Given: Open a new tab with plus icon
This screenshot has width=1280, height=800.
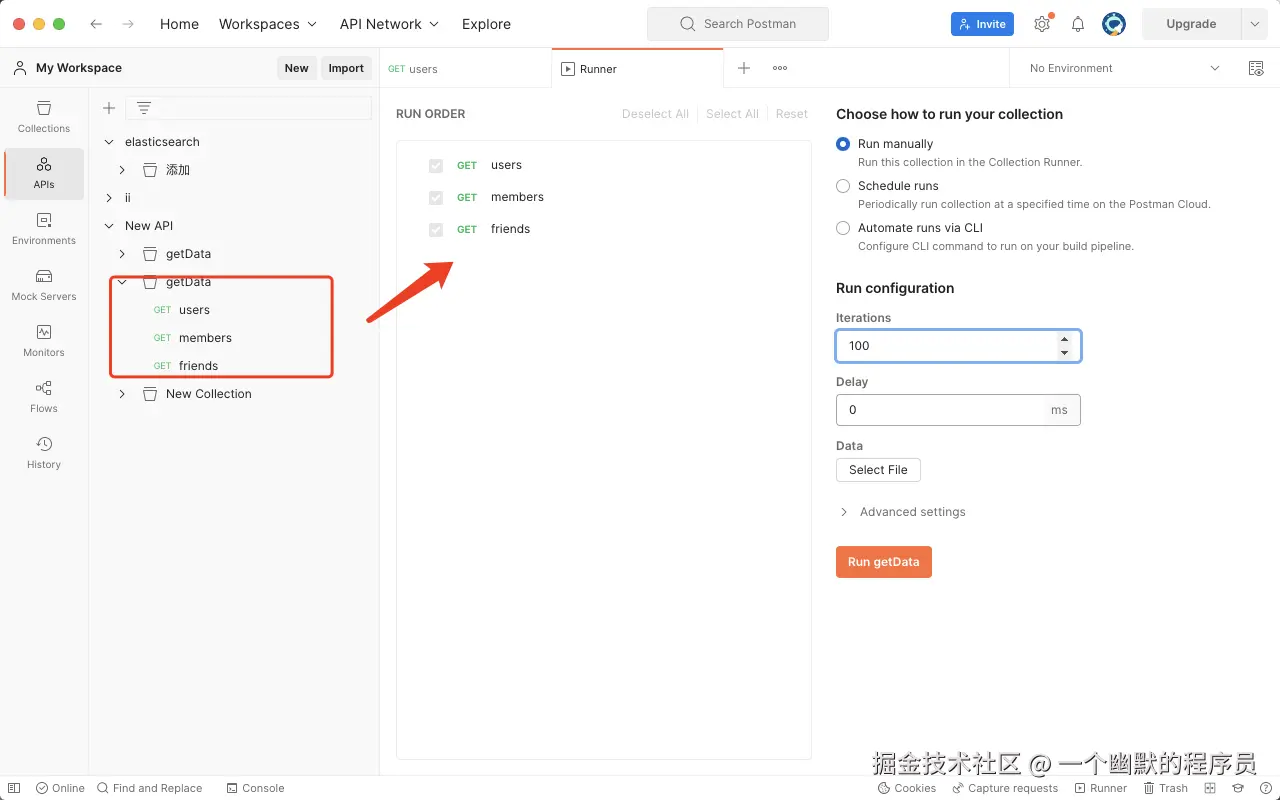Looking at the screenshot, I should (744, 68).
